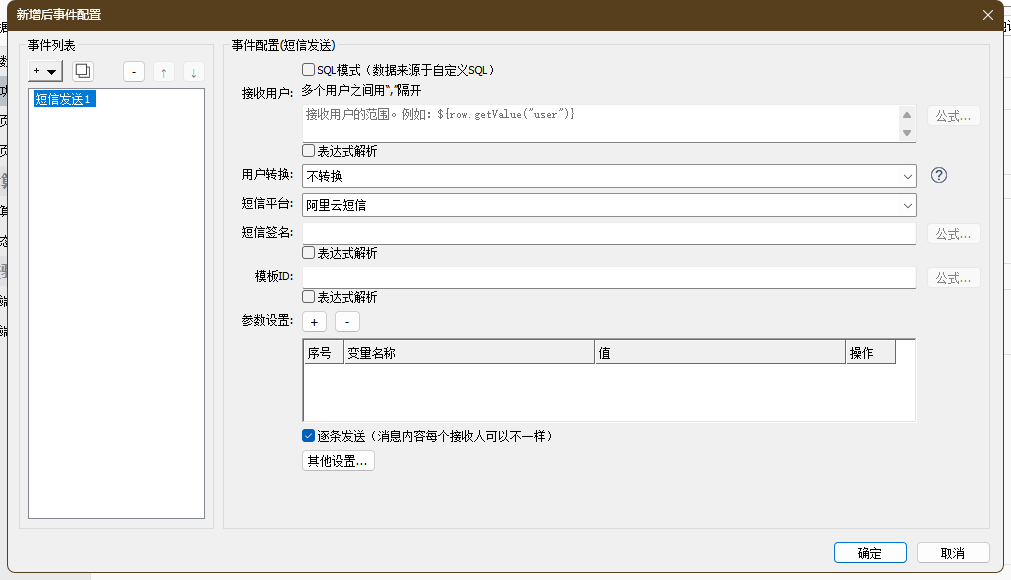Click the help question mark icon

938,175
